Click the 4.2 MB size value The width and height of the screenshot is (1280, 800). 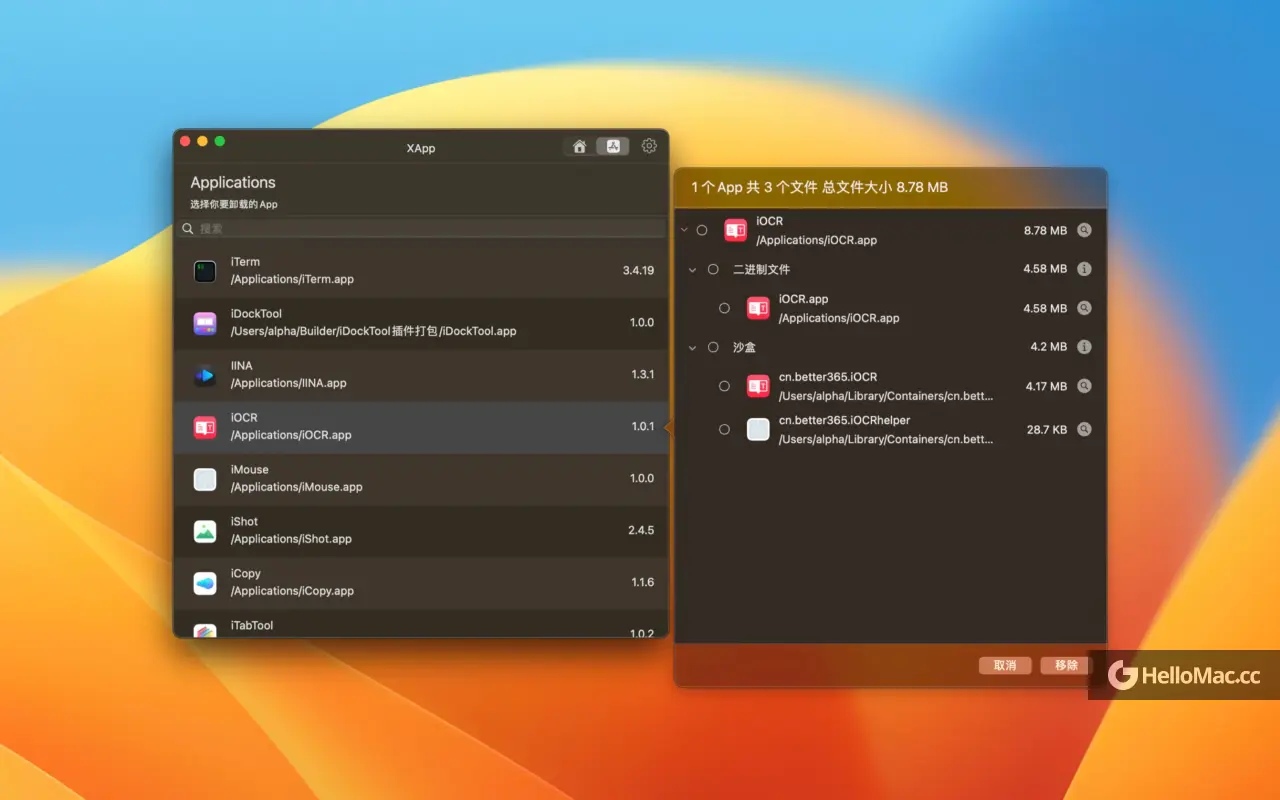pyautogui.click(x=1049, y=347)
